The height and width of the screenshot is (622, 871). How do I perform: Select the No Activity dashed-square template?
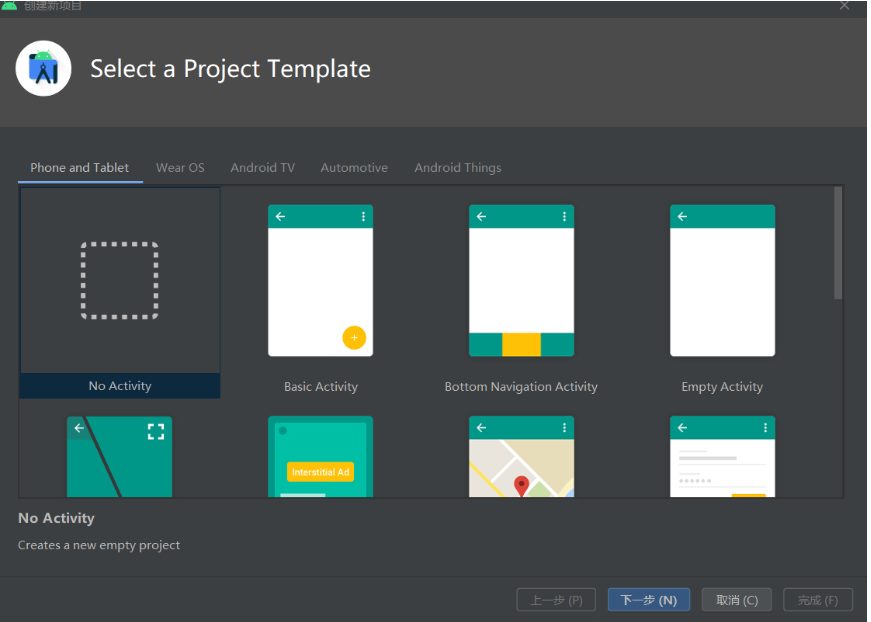tap(119, 280)
